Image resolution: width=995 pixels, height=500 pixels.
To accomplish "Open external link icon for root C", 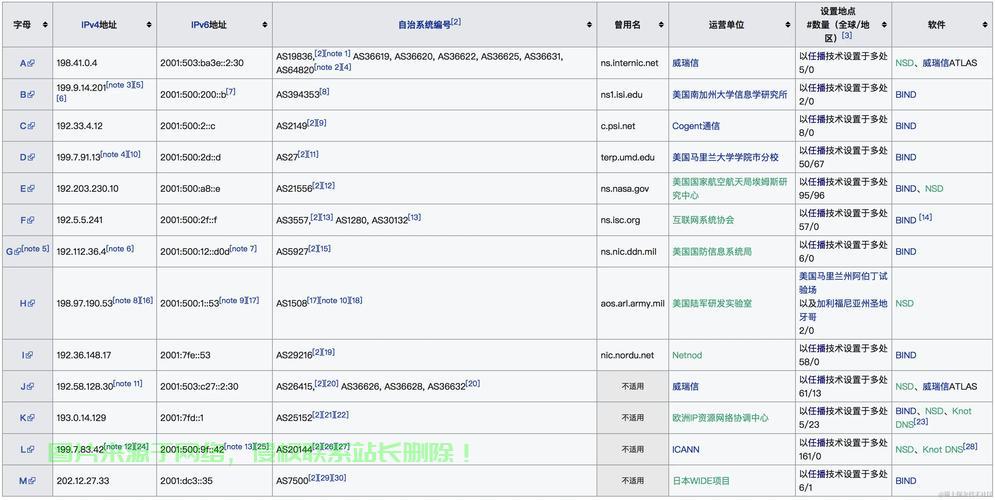I will coord(31,126).
